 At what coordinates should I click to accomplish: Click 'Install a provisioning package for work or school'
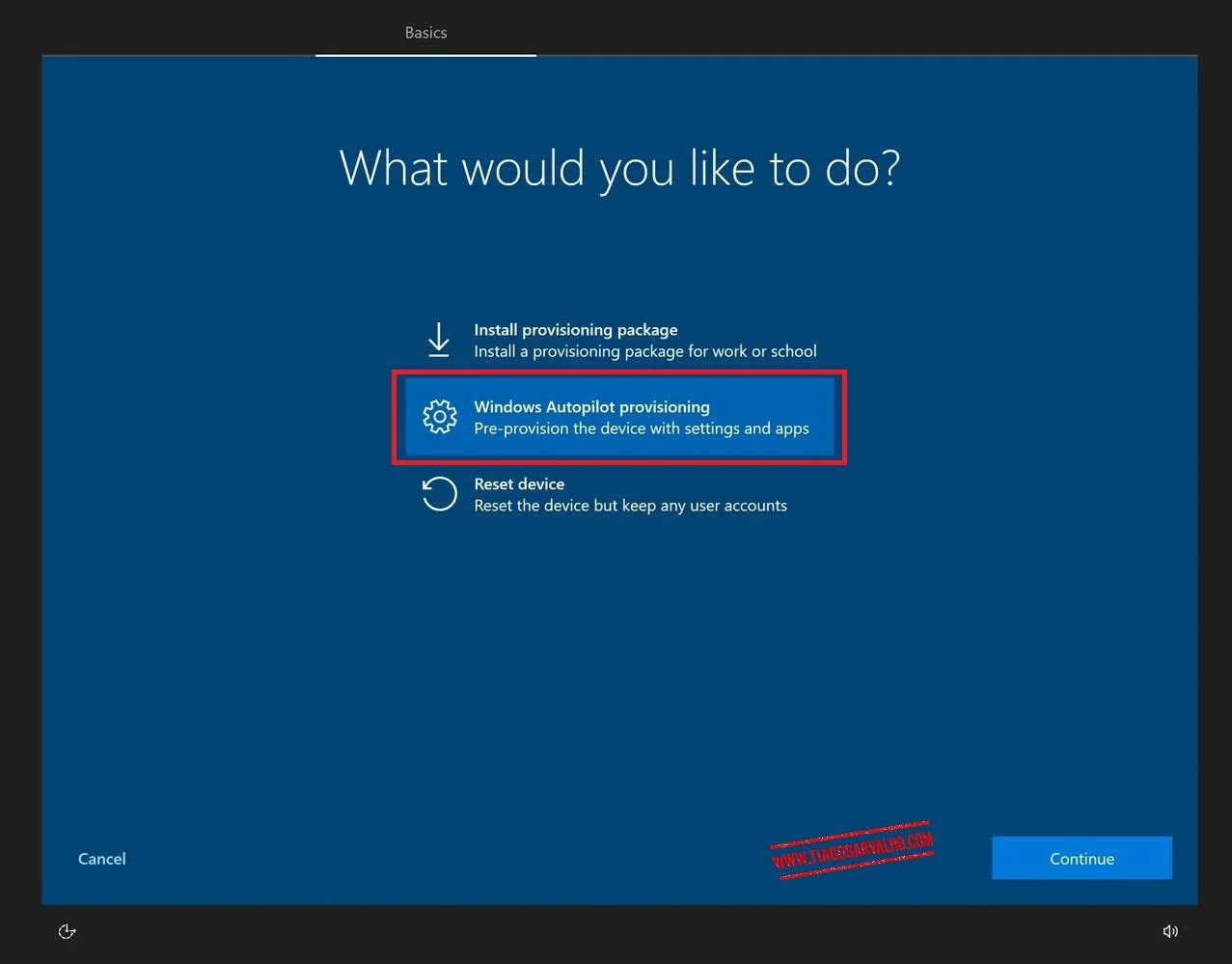645,351
